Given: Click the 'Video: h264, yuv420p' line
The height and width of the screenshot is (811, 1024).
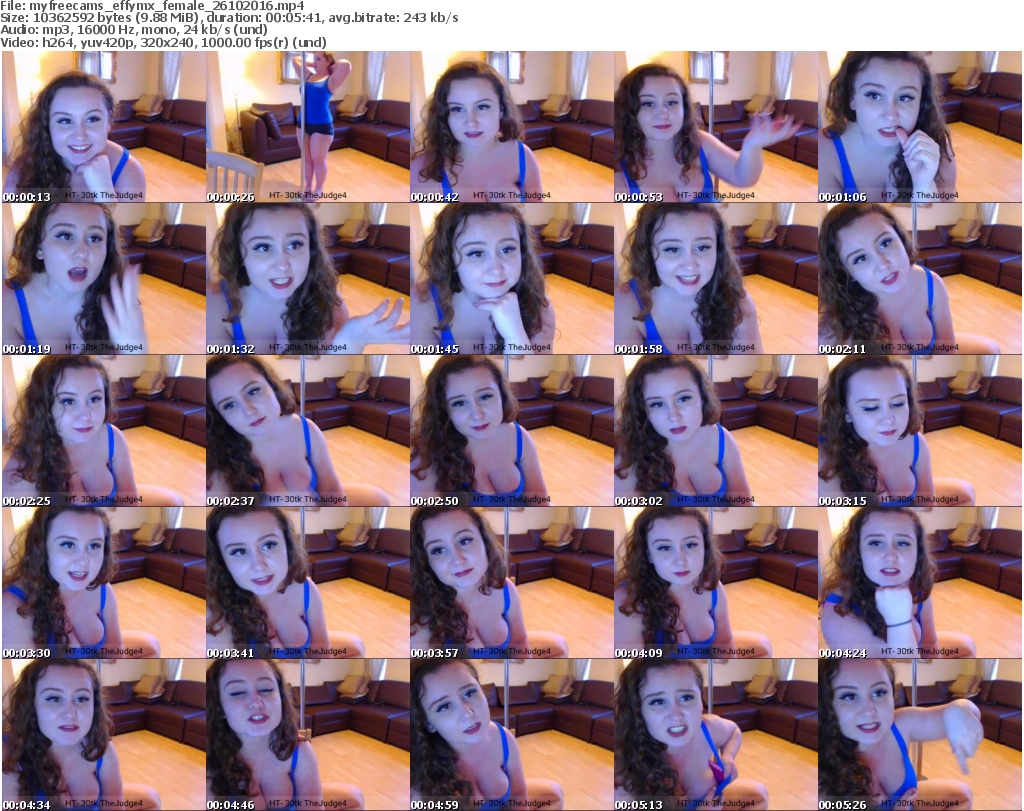Looking at the screenshot, I should tap(163, 42).
